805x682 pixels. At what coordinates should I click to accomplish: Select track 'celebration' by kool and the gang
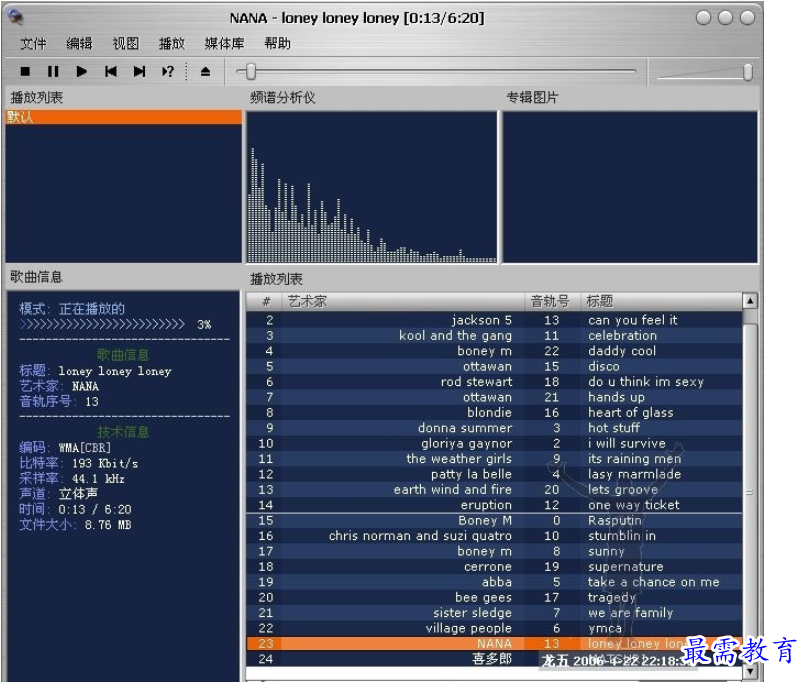[494, 335]
